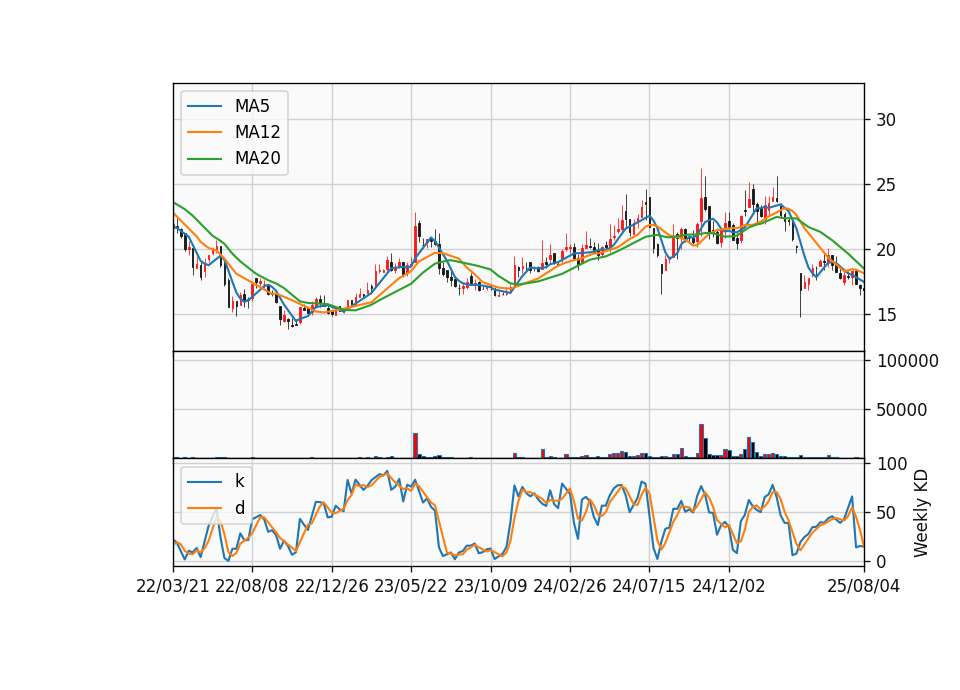Click the orange MA12 legend line
This screenshot has width=960, height=690.
click(204, 132)
